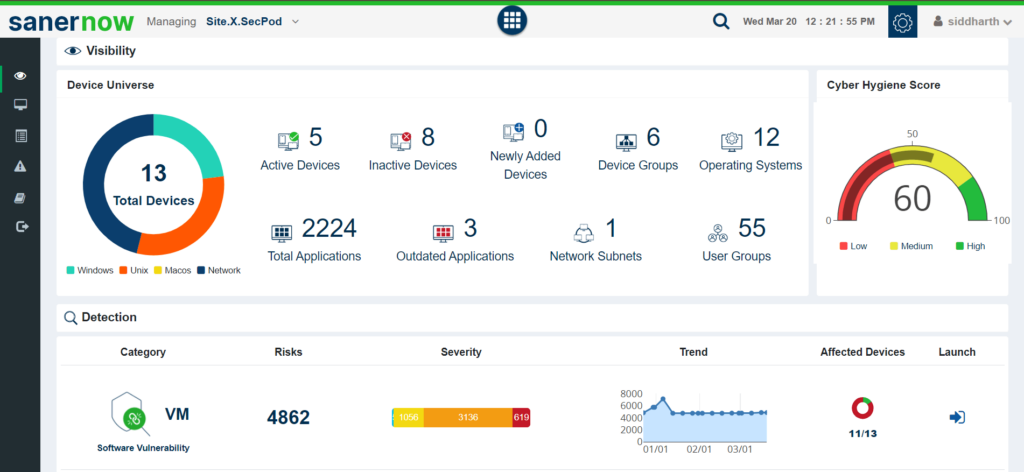Select the eye icon in left sidebar
This screenshot has width=1024, height=472.
[x=20, y=76]
